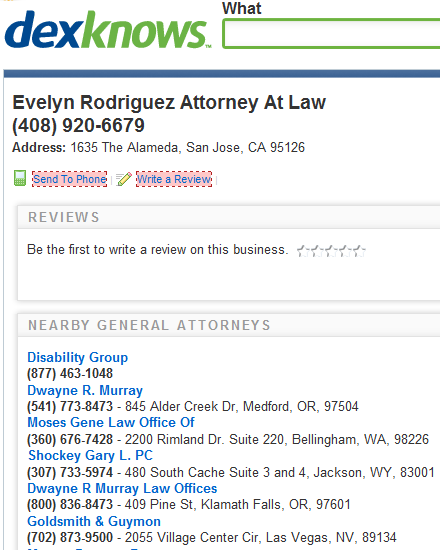Open Dwayne R. Murray listing
Screen dimensions: 440x550
pyautogui.click(x=85, y=390)
